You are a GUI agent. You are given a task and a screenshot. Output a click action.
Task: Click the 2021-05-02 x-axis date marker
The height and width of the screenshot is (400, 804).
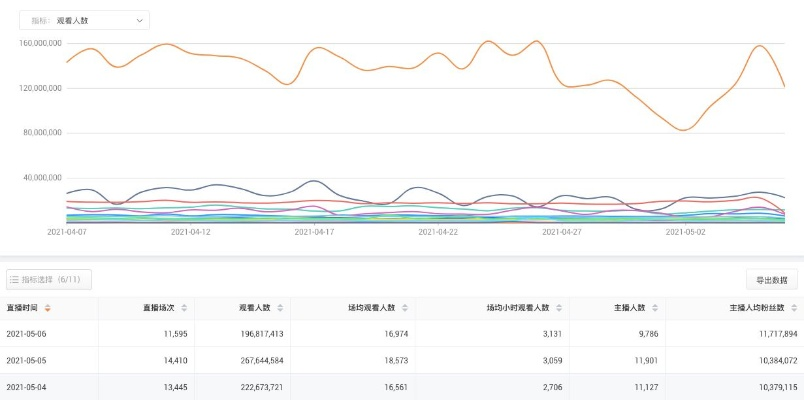coord(686,231)
